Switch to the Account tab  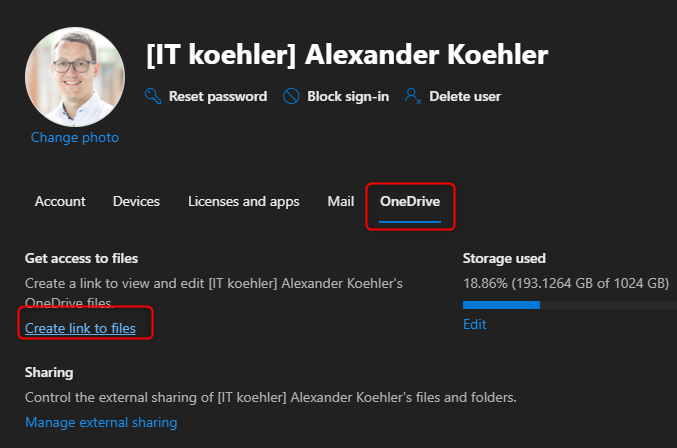(x=60, y=202)
